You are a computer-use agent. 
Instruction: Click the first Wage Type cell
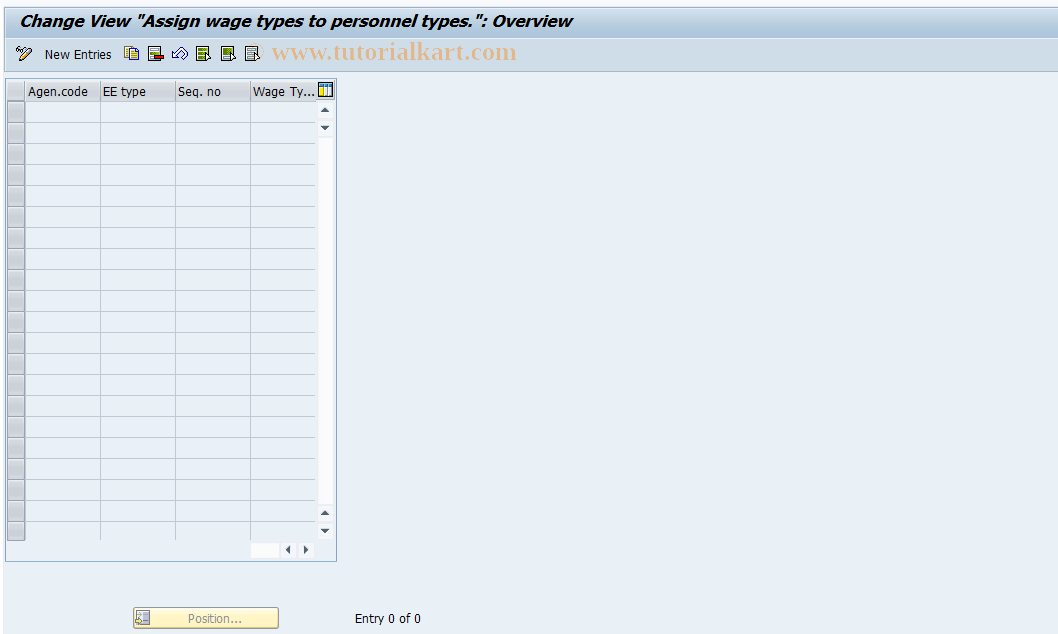coord(283,112)
